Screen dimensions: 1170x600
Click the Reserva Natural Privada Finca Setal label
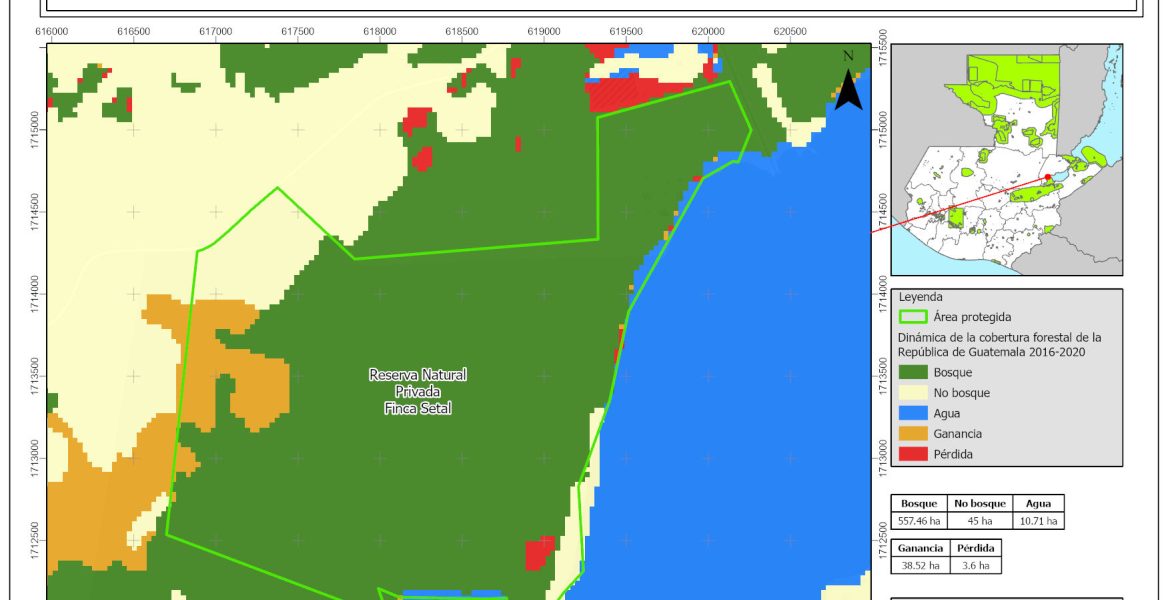(418, 391)
